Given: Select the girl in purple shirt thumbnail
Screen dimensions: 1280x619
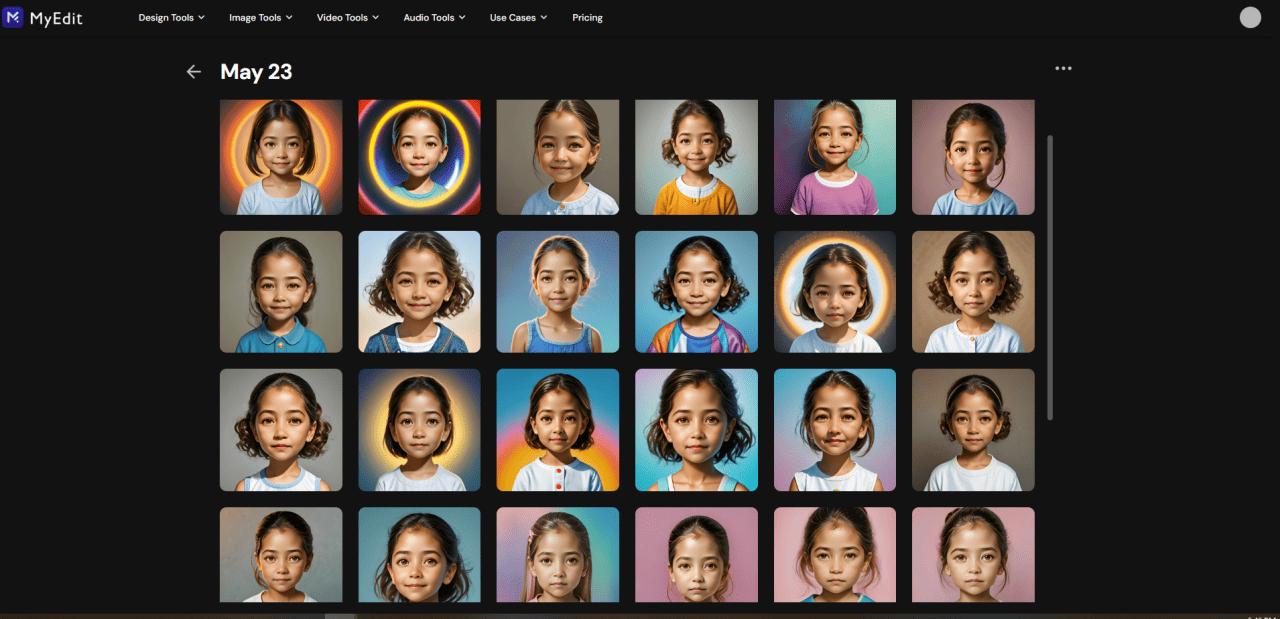Looking at the screenshot, I should [x=834, y=156].
